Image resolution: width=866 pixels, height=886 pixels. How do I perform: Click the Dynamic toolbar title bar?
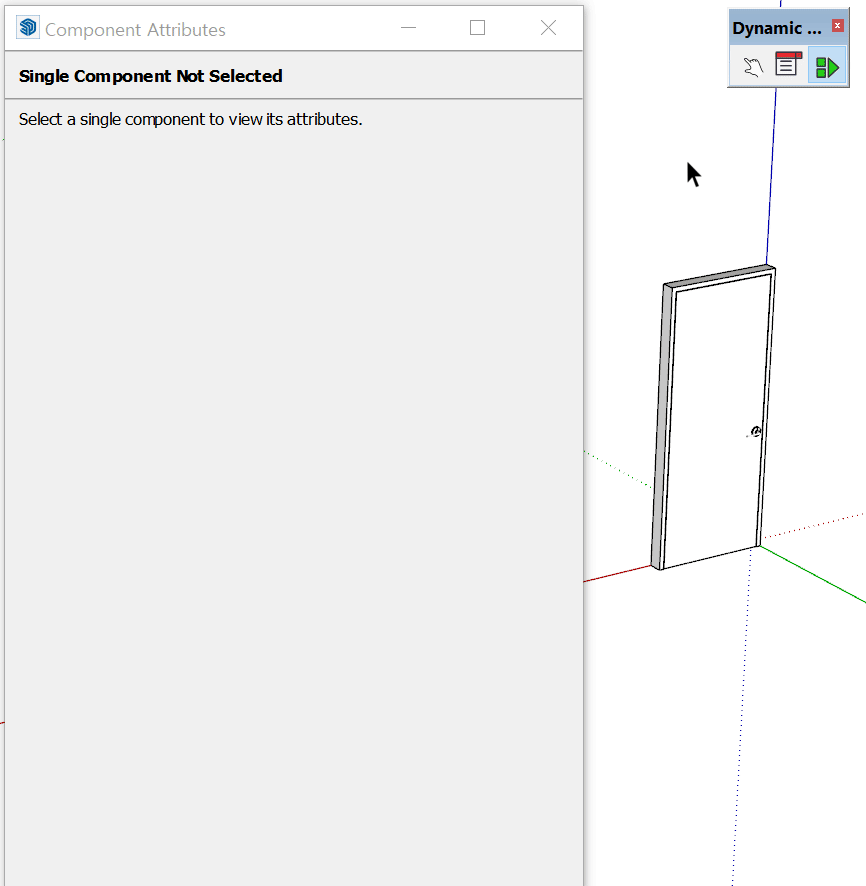click(x=777, y=28)
